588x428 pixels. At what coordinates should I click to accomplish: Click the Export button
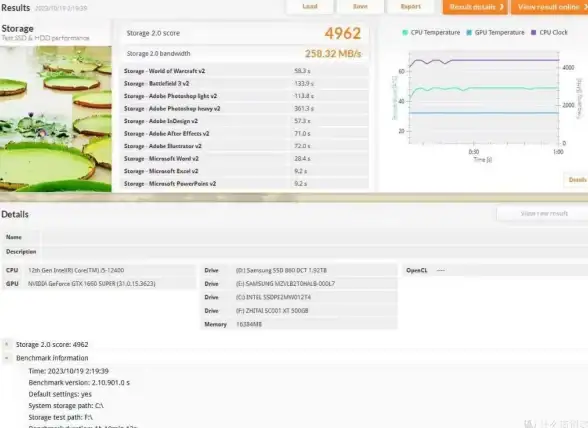[x=411, y=7]
